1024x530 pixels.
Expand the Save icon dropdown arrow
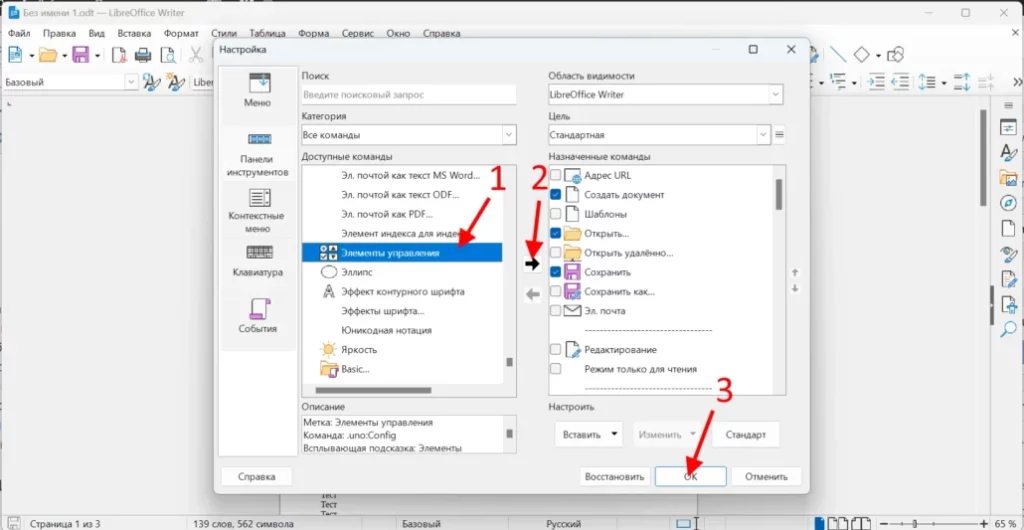[x=97, y=55]
